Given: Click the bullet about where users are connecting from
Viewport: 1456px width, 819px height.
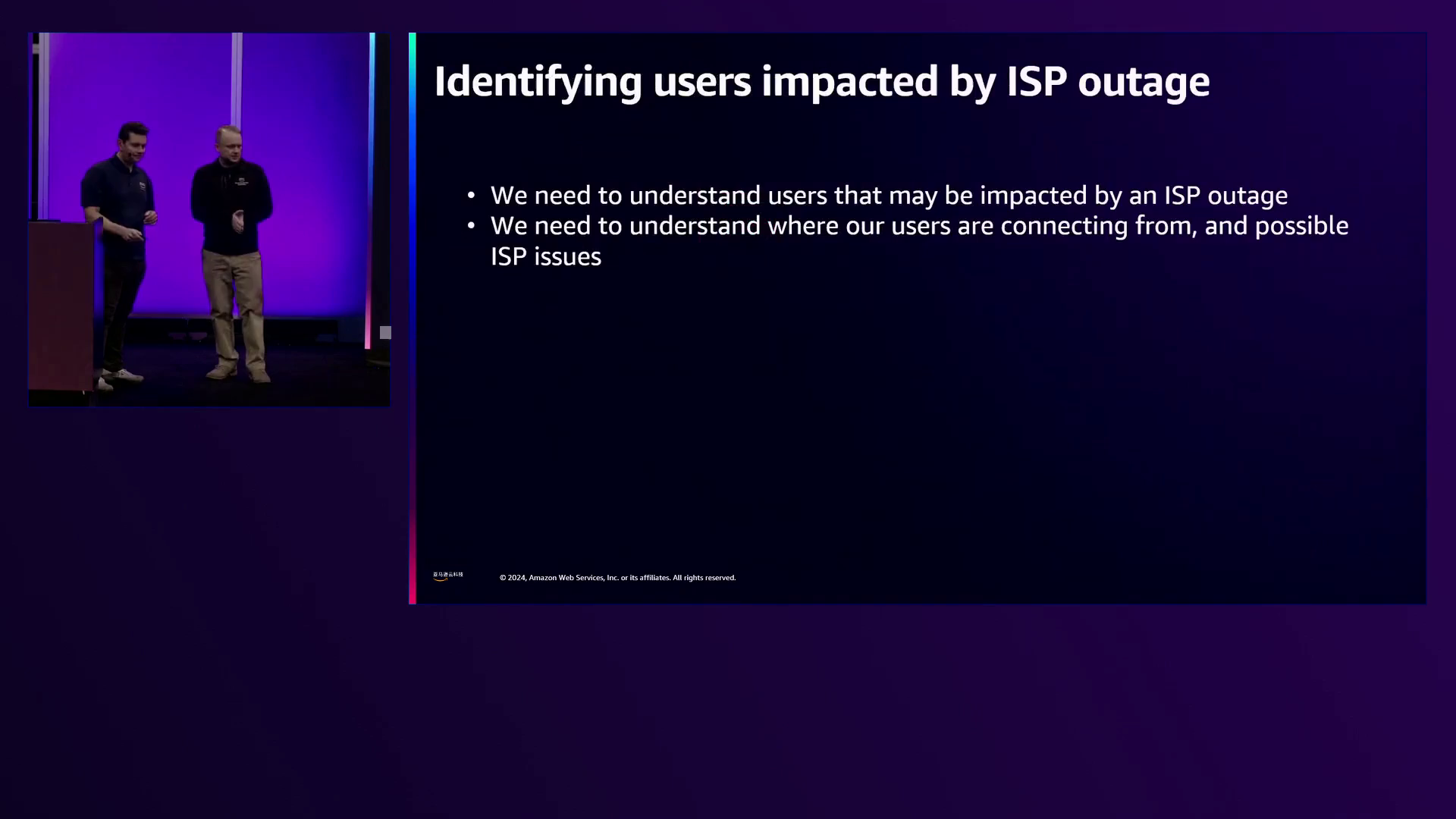Looking at the screenshot, I should 918,226.
